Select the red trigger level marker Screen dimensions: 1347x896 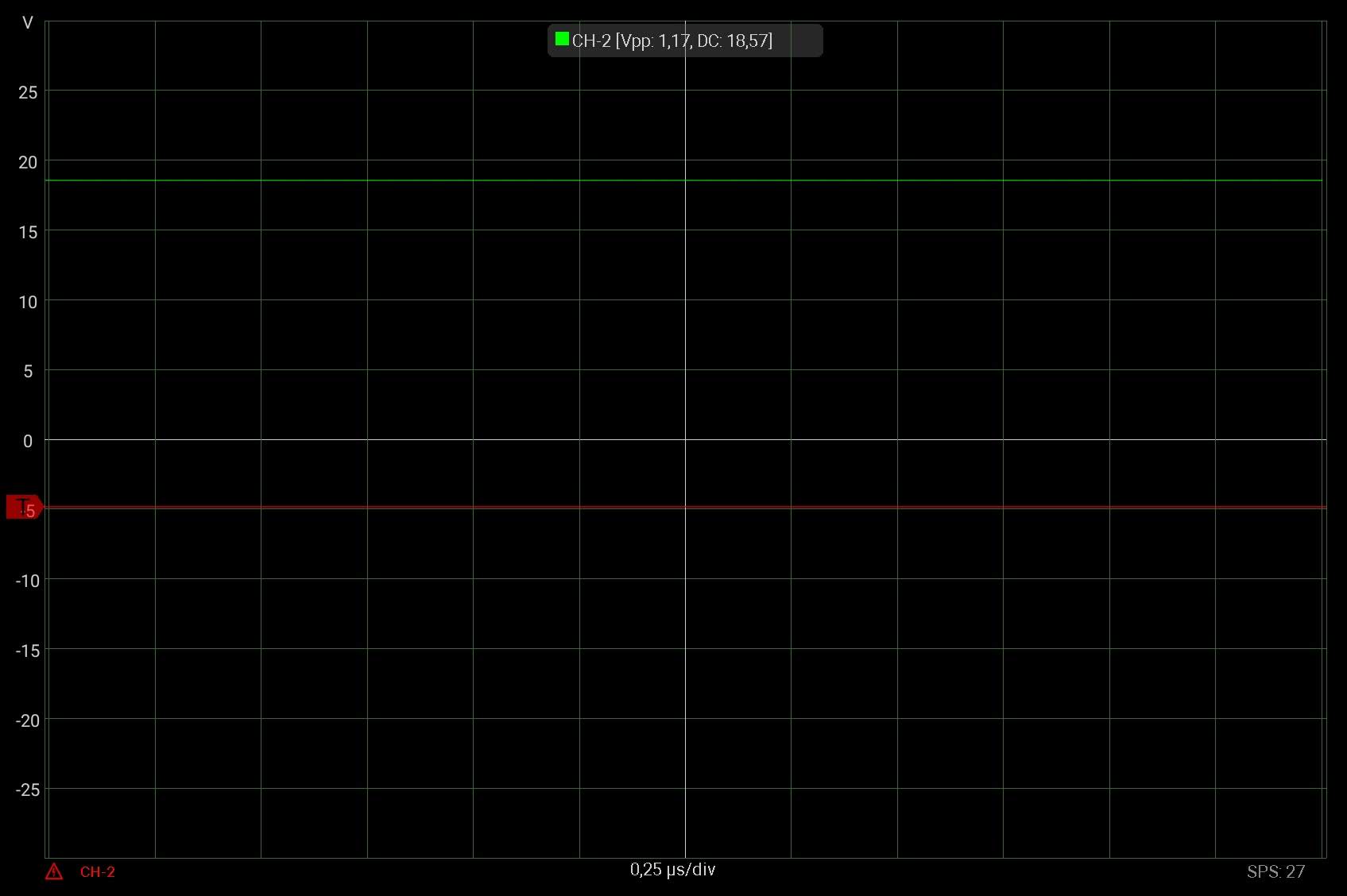tap(24, 507)
